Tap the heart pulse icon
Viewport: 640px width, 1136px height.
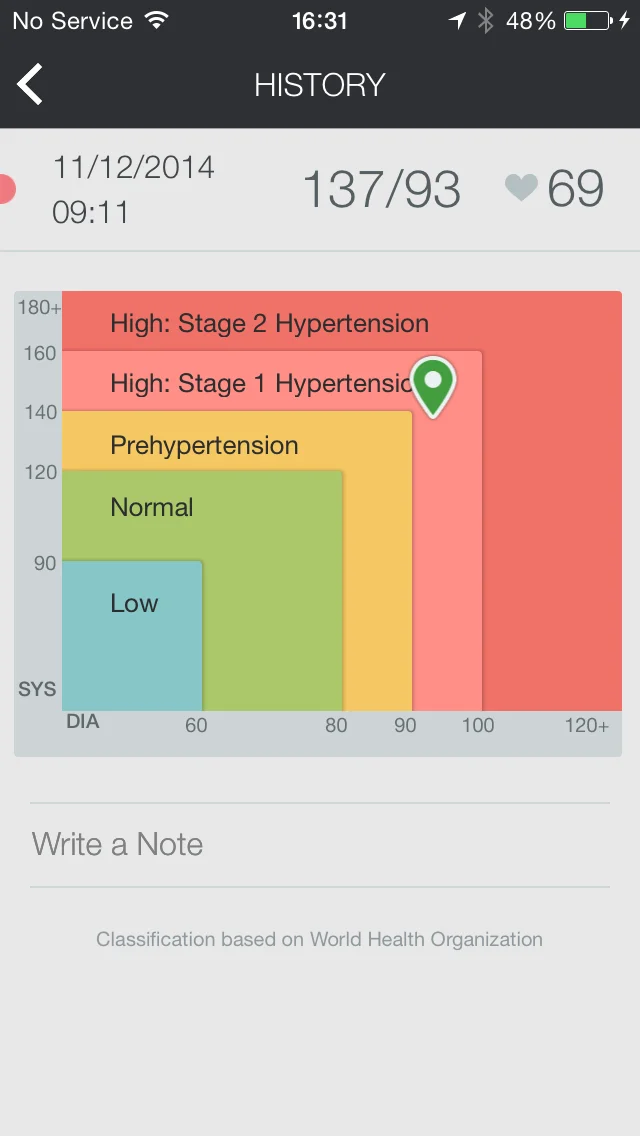(521, 188)
